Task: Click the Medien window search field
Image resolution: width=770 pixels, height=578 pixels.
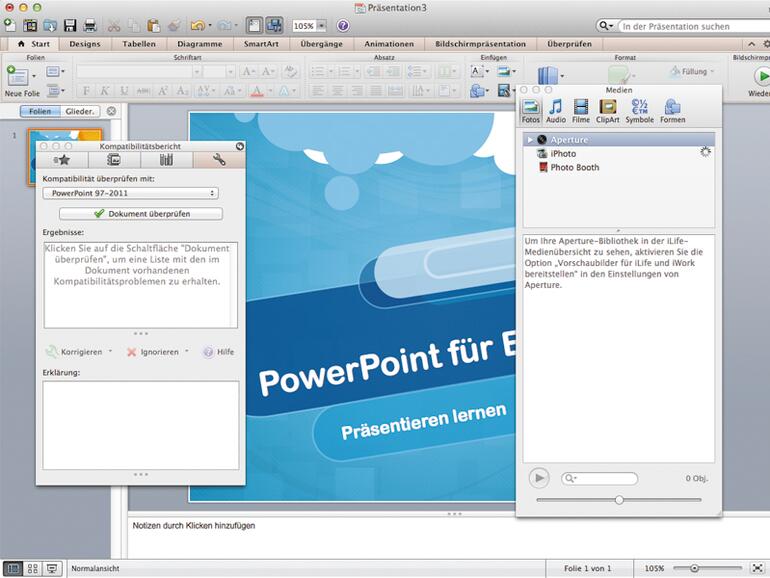Action: tap(599, 478)
